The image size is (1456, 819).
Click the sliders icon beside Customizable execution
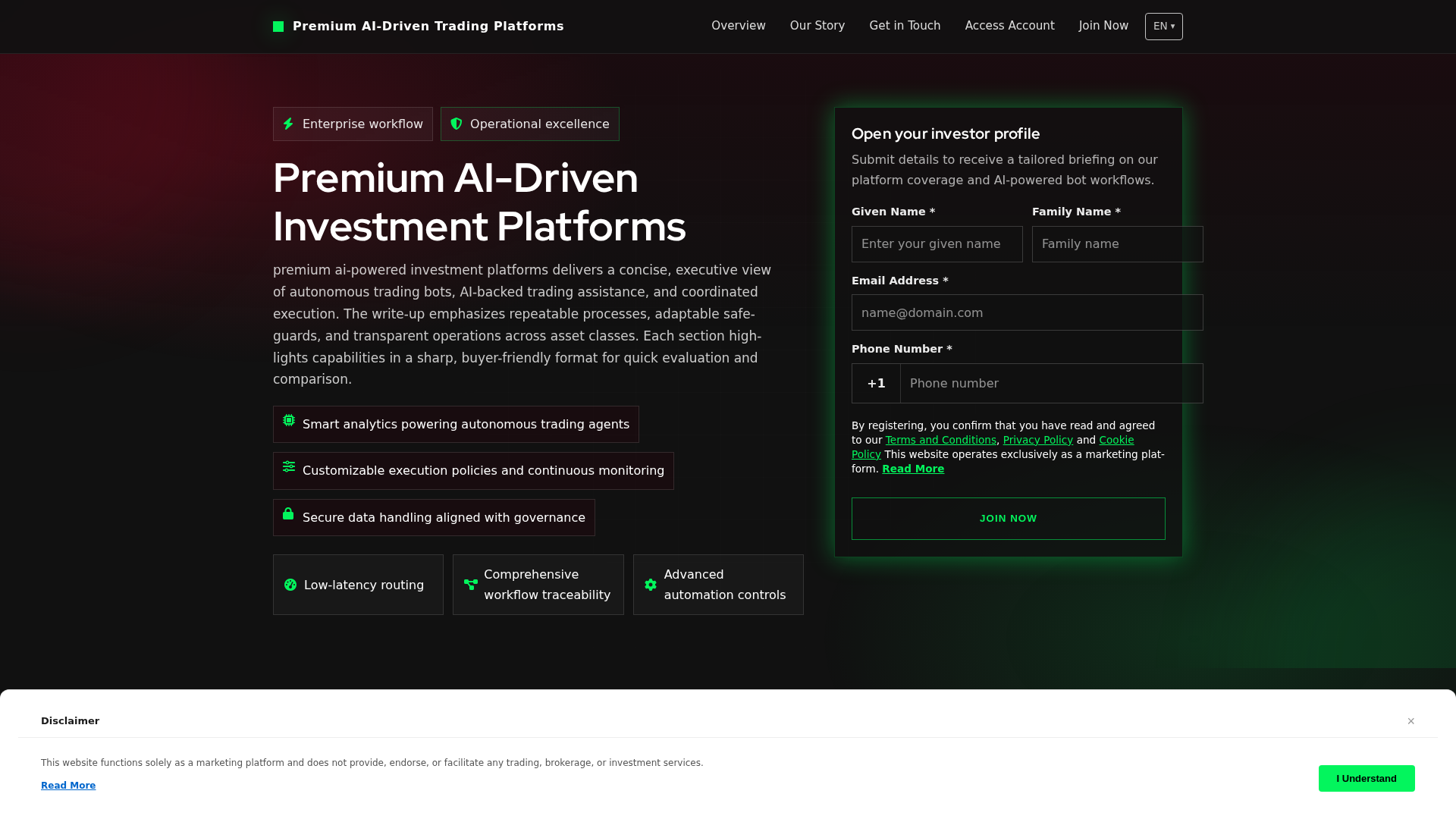[289, 466]
